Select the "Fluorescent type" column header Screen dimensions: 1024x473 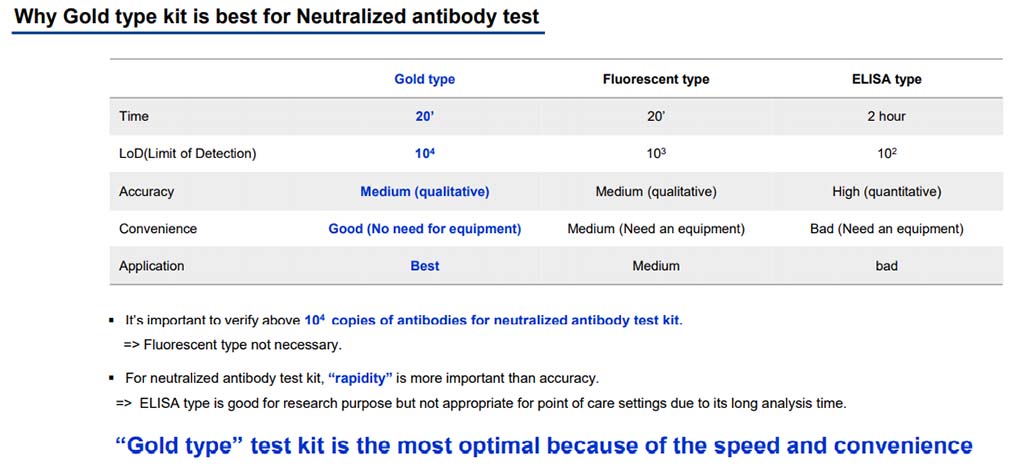click(656, 79)
